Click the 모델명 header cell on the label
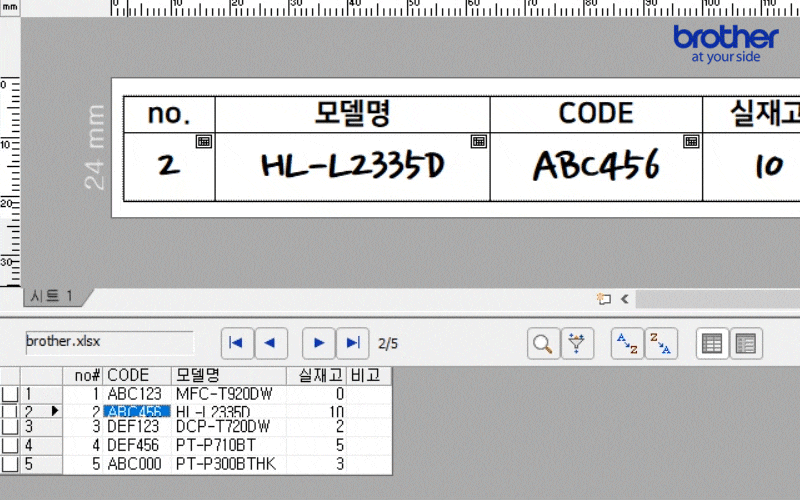 (353, 114)
